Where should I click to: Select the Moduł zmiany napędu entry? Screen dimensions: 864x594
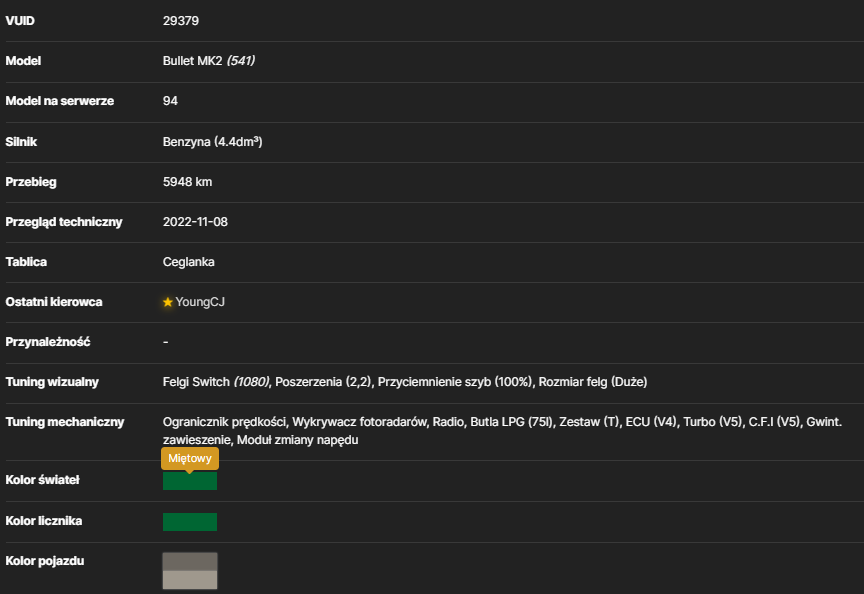pos(298,440)
